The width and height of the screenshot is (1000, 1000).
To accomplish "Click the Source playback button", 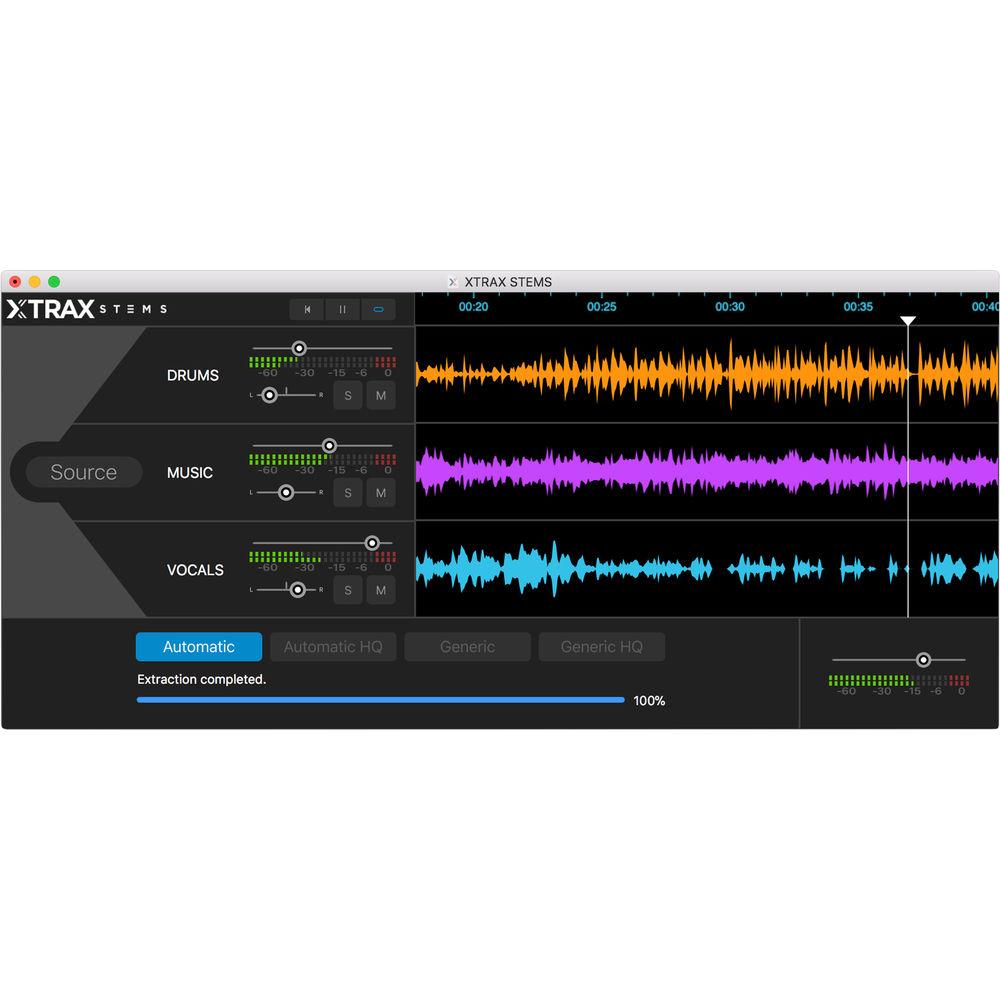I will (x=84, y=472).
